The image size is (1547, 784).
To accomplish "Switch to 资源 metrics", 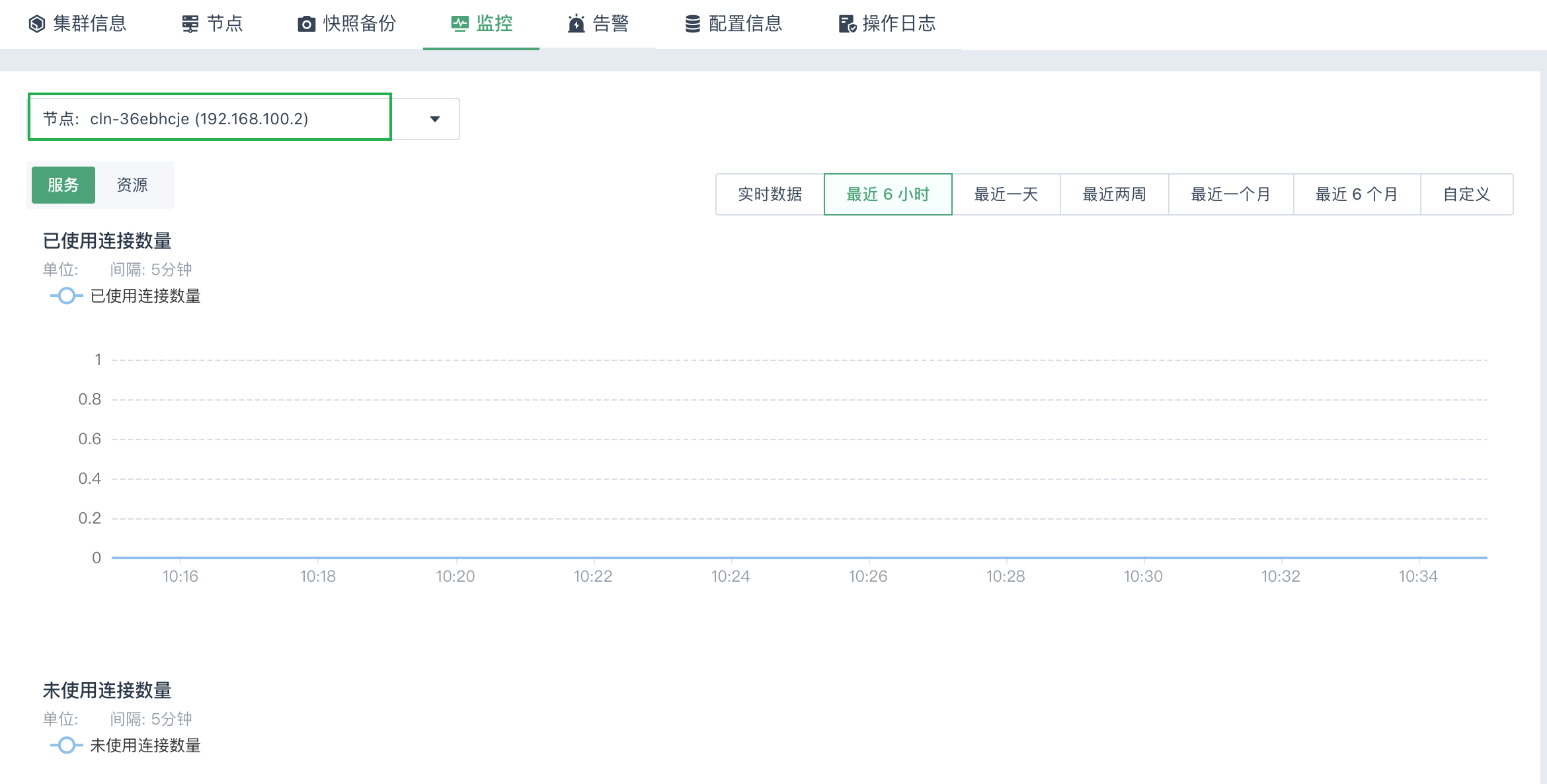I will 132,185.
